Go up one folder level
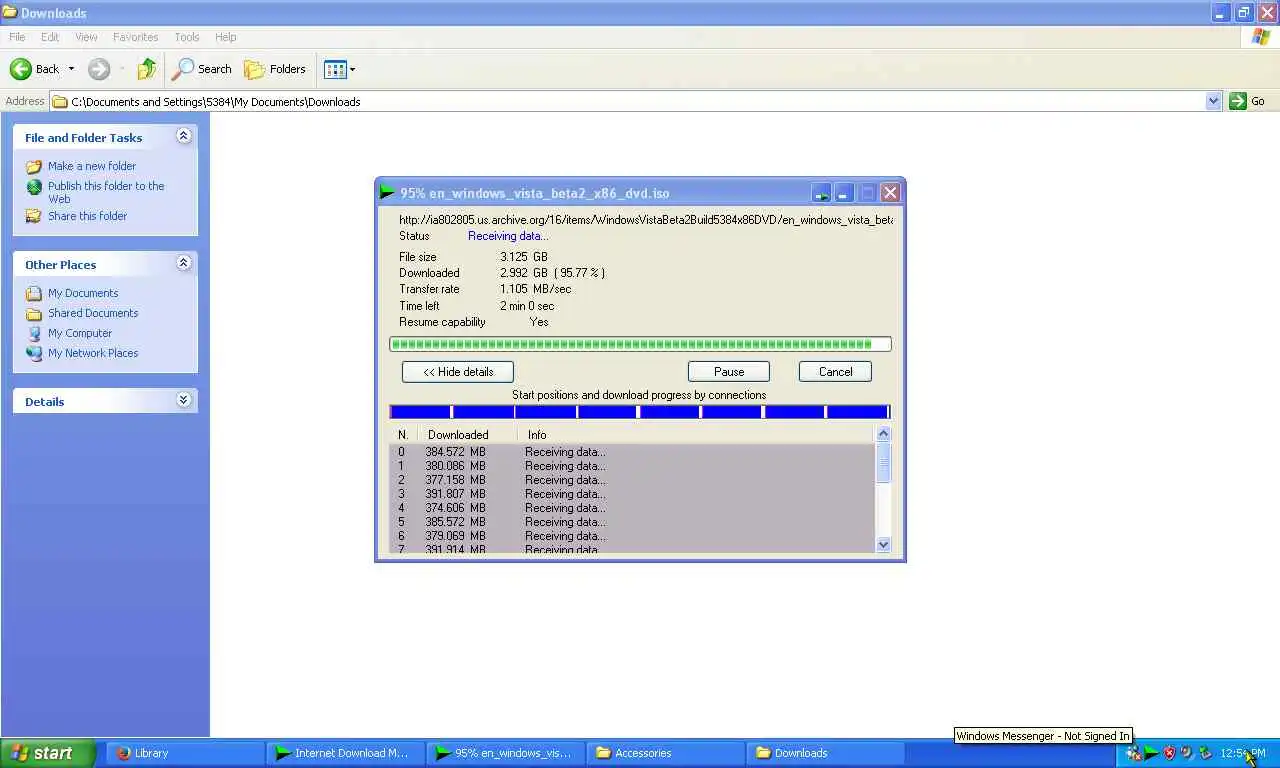 [x=147, y=69]
